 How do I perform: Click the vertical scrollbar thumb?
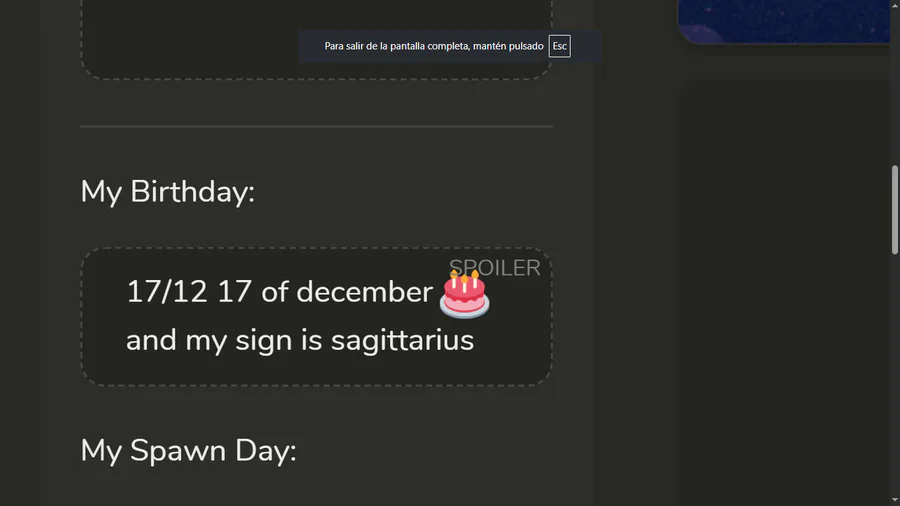point(894,210)
